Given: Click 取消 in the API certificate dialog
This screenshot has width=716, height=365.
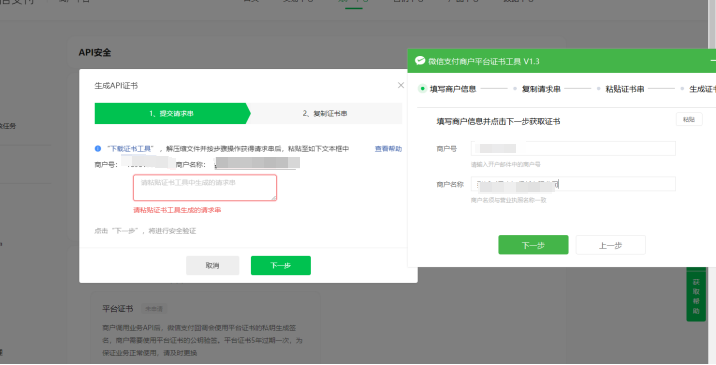Looking at the screenshot, I should click(212, 265).
